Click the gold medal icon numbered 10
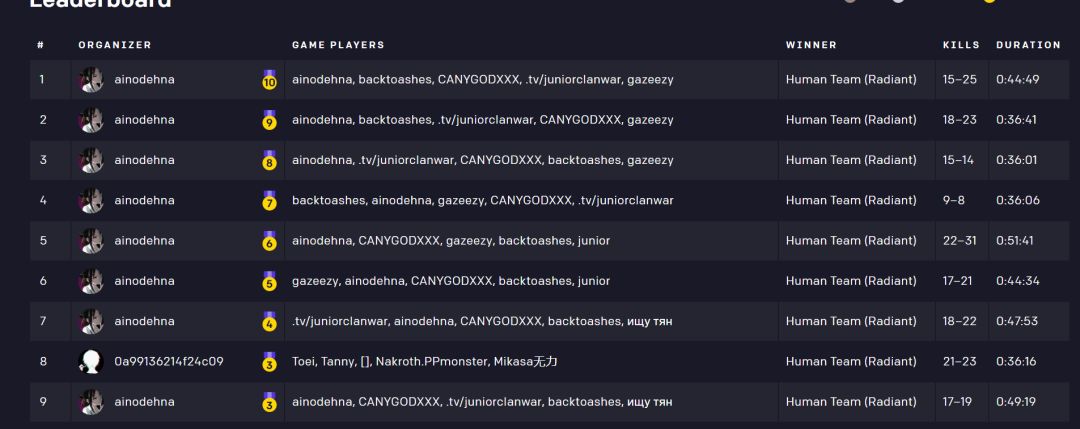The image size is (1080, 429). [269, 80]
